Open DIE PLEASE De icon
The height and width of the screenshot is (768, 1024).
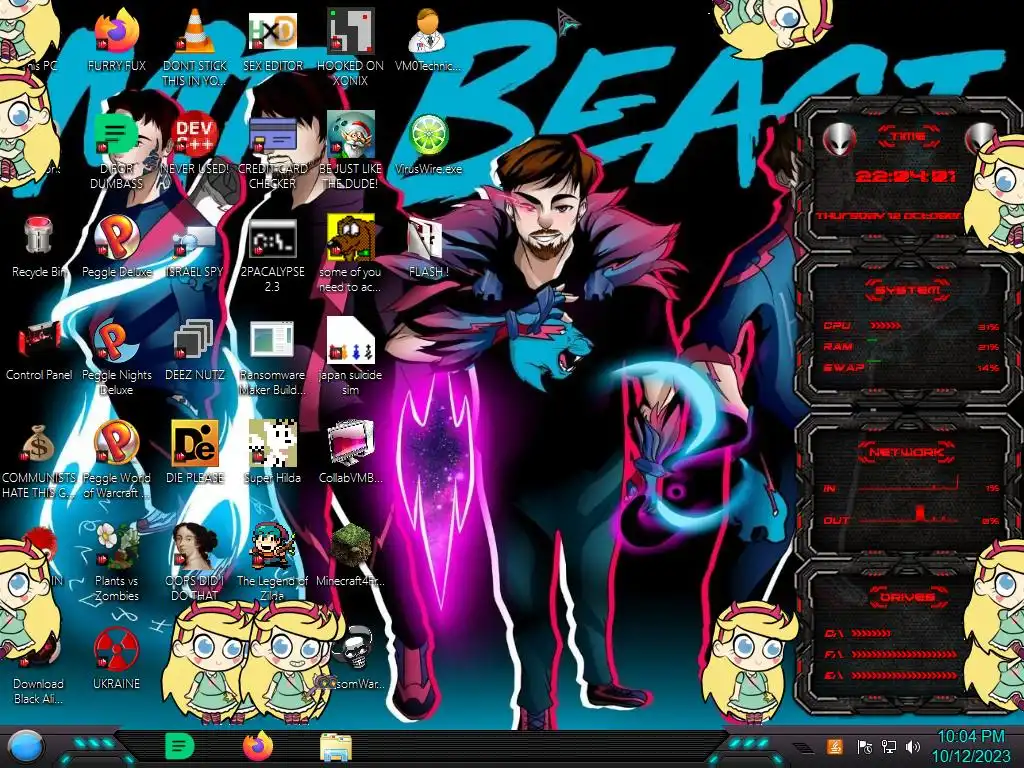[195, 443]
